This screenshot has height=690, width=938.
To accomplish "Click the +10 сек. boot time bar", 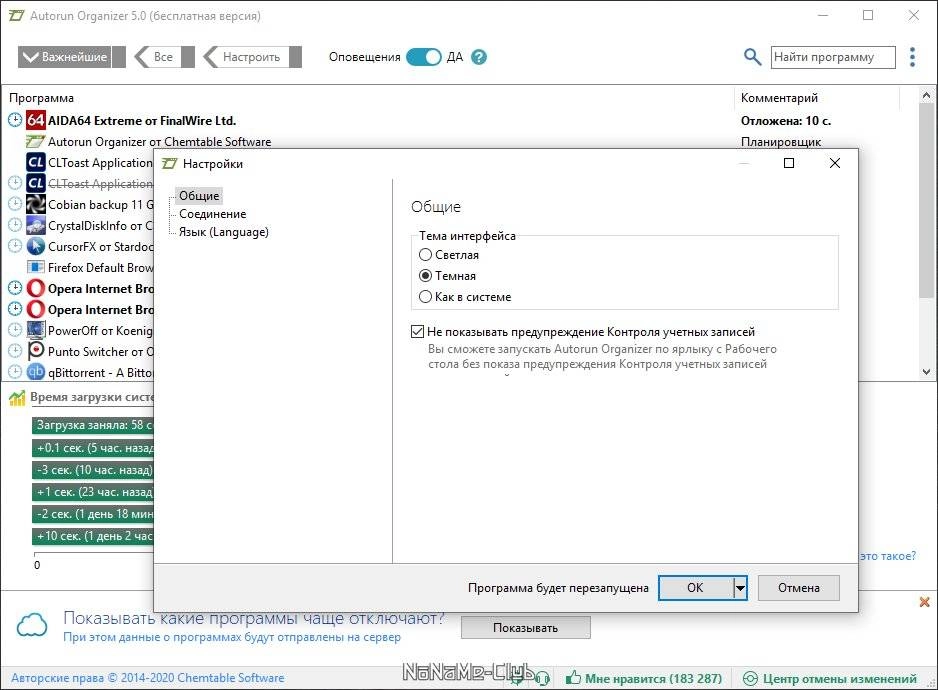I will point(93,536).
